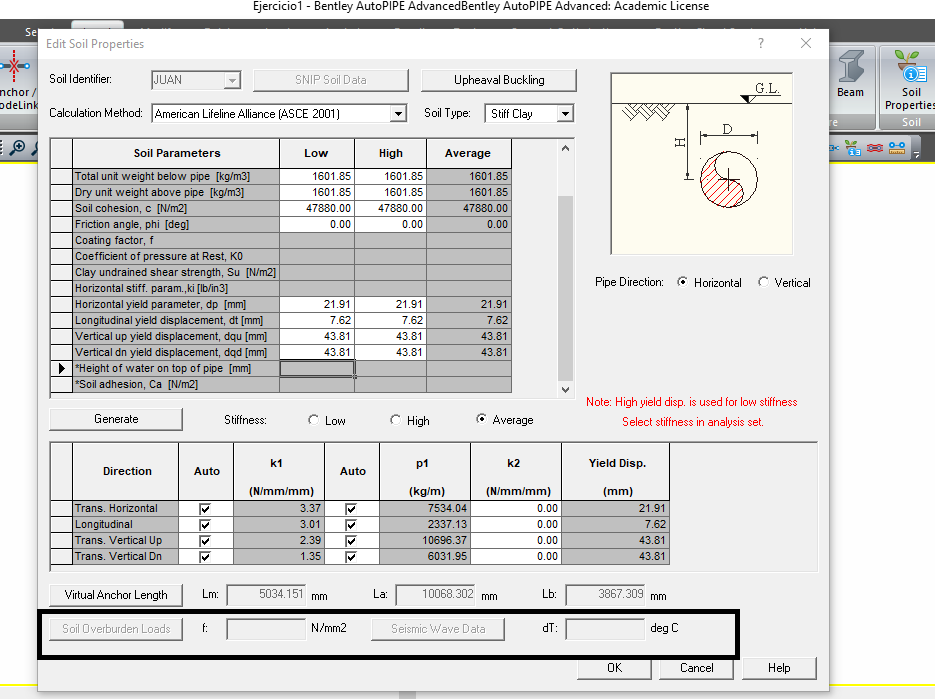Uncheck Auto p1 for Longitudinal row
The height and width of the screenshot is (699, 935).
pyautogui.click(x=351, y=525)
